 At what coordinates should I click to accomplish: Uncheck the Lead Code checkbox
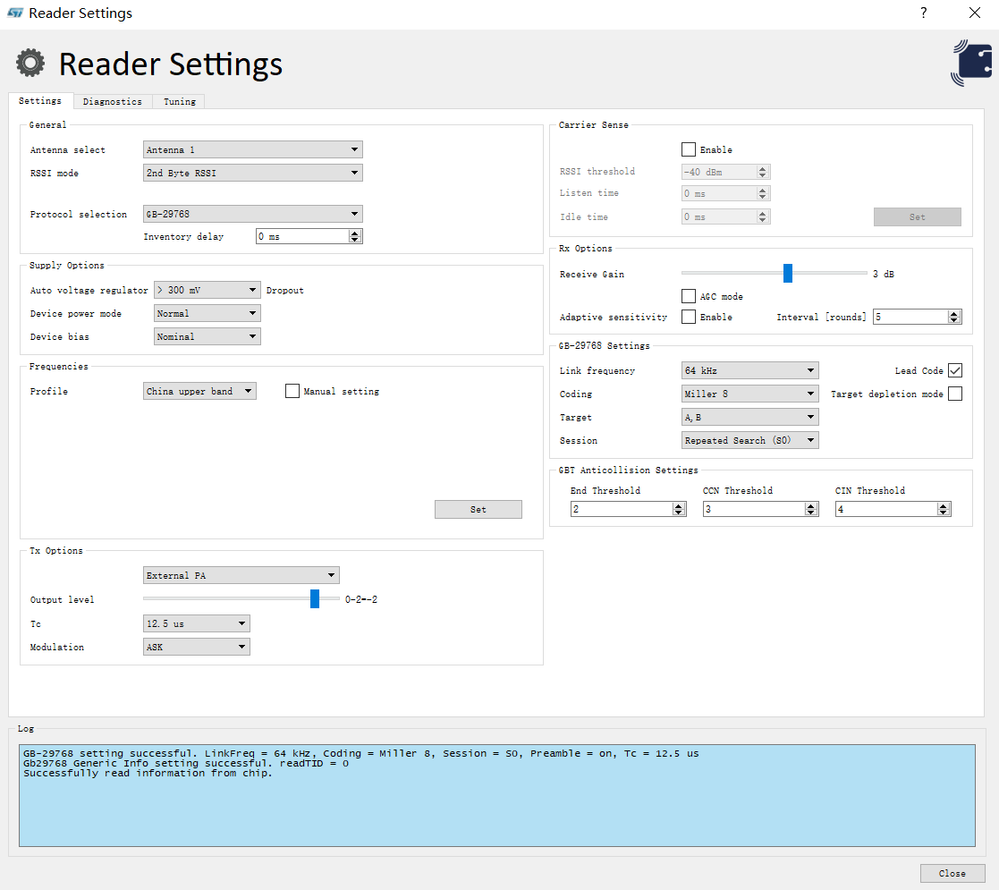point(954,370)
